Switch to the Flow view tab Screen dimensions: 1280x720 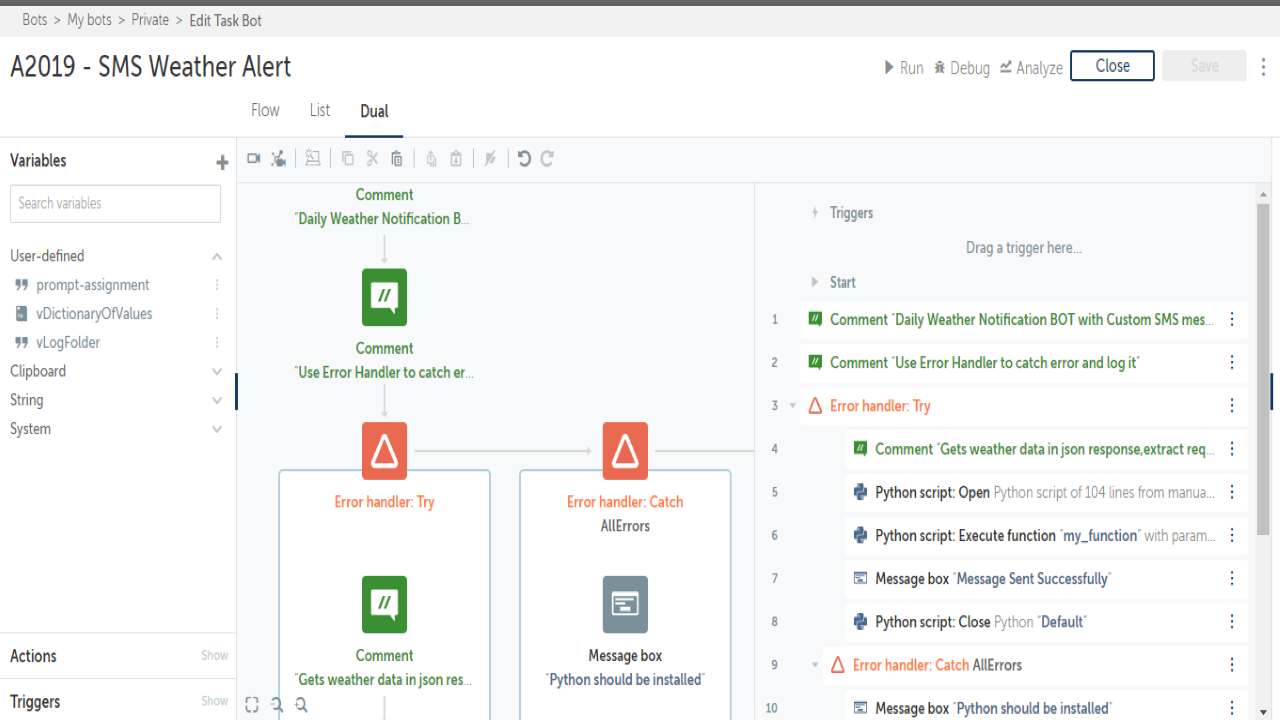265,111
